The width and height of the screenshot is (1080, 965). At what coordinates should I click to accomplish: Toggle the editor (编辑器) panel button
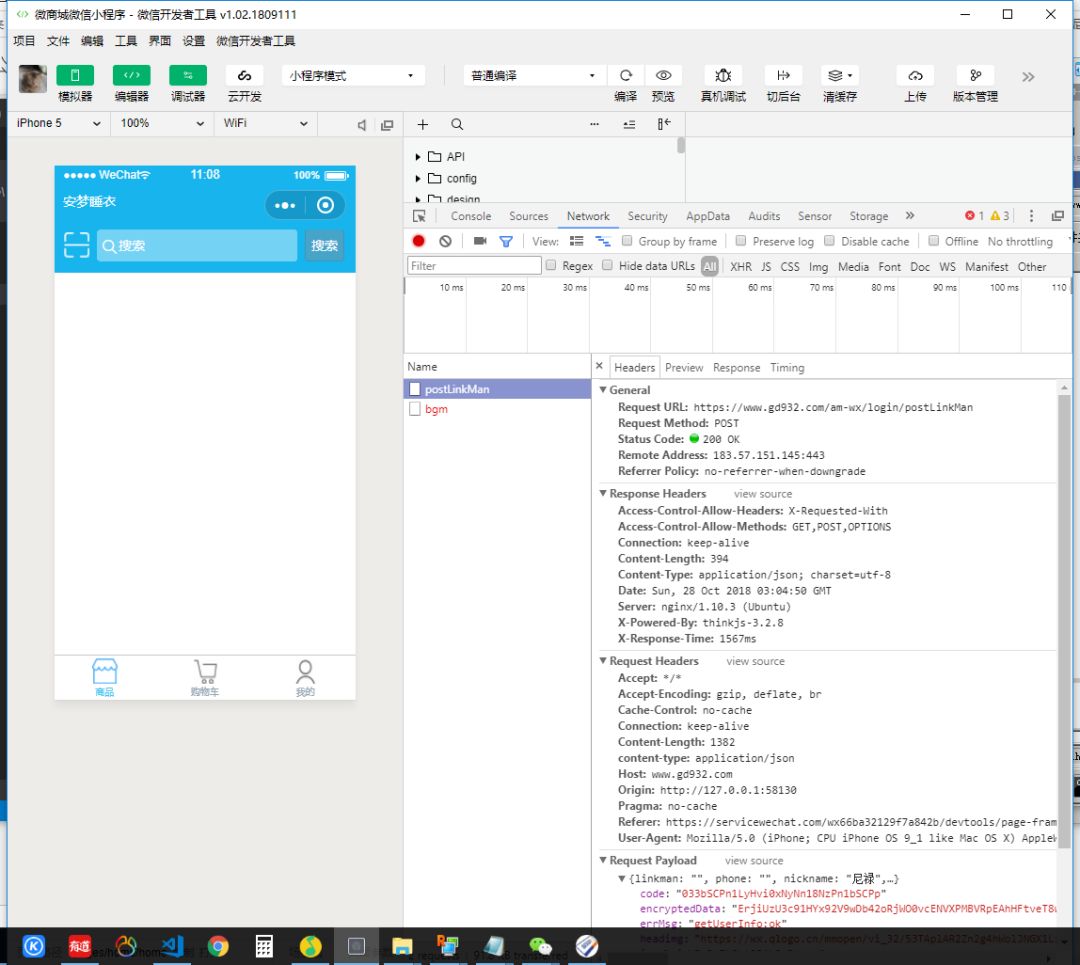(132, 75)
